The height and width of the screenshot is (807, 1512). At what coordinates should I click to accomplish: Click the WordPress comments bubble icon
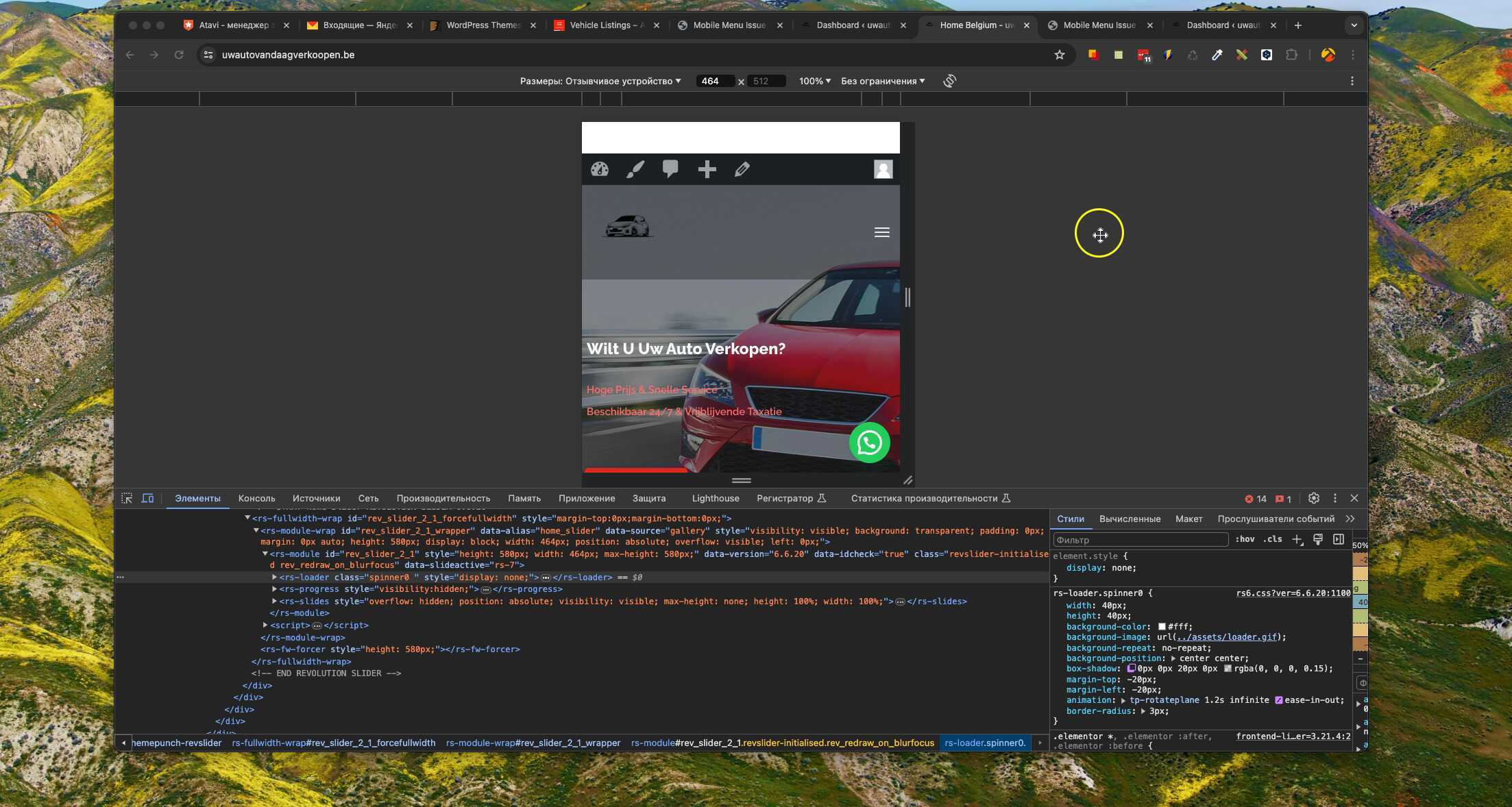(x=670, y=169)
